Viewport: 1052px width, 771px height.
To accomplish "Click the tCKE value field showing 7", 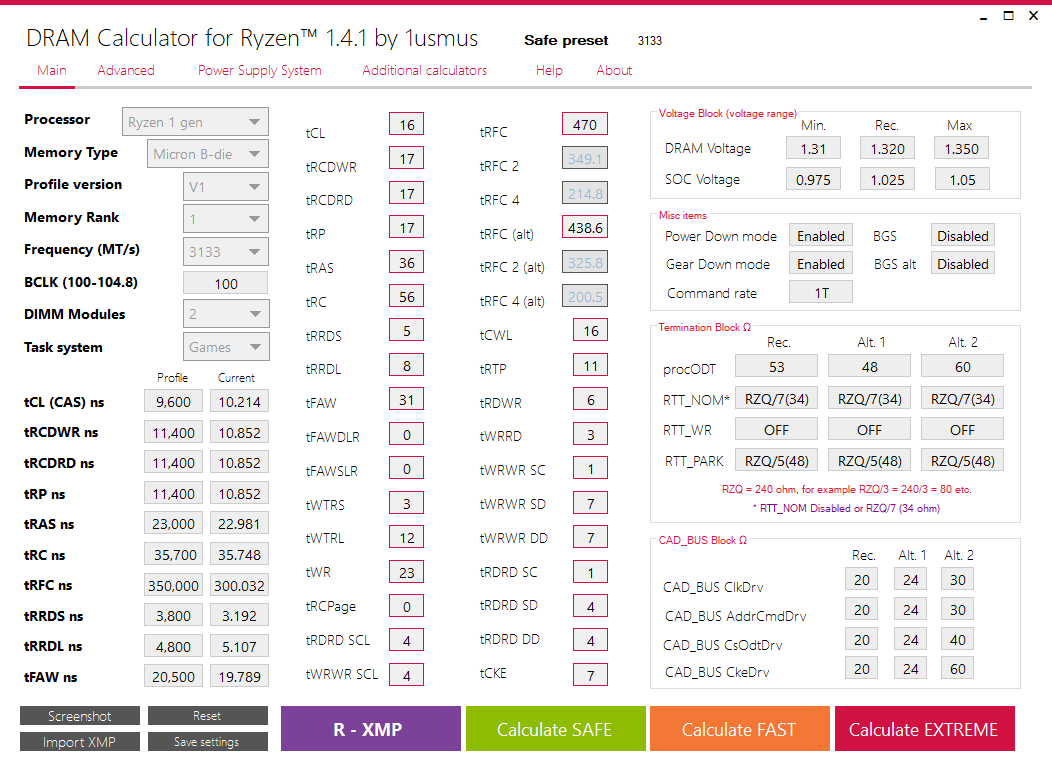I will coord(590,675).
